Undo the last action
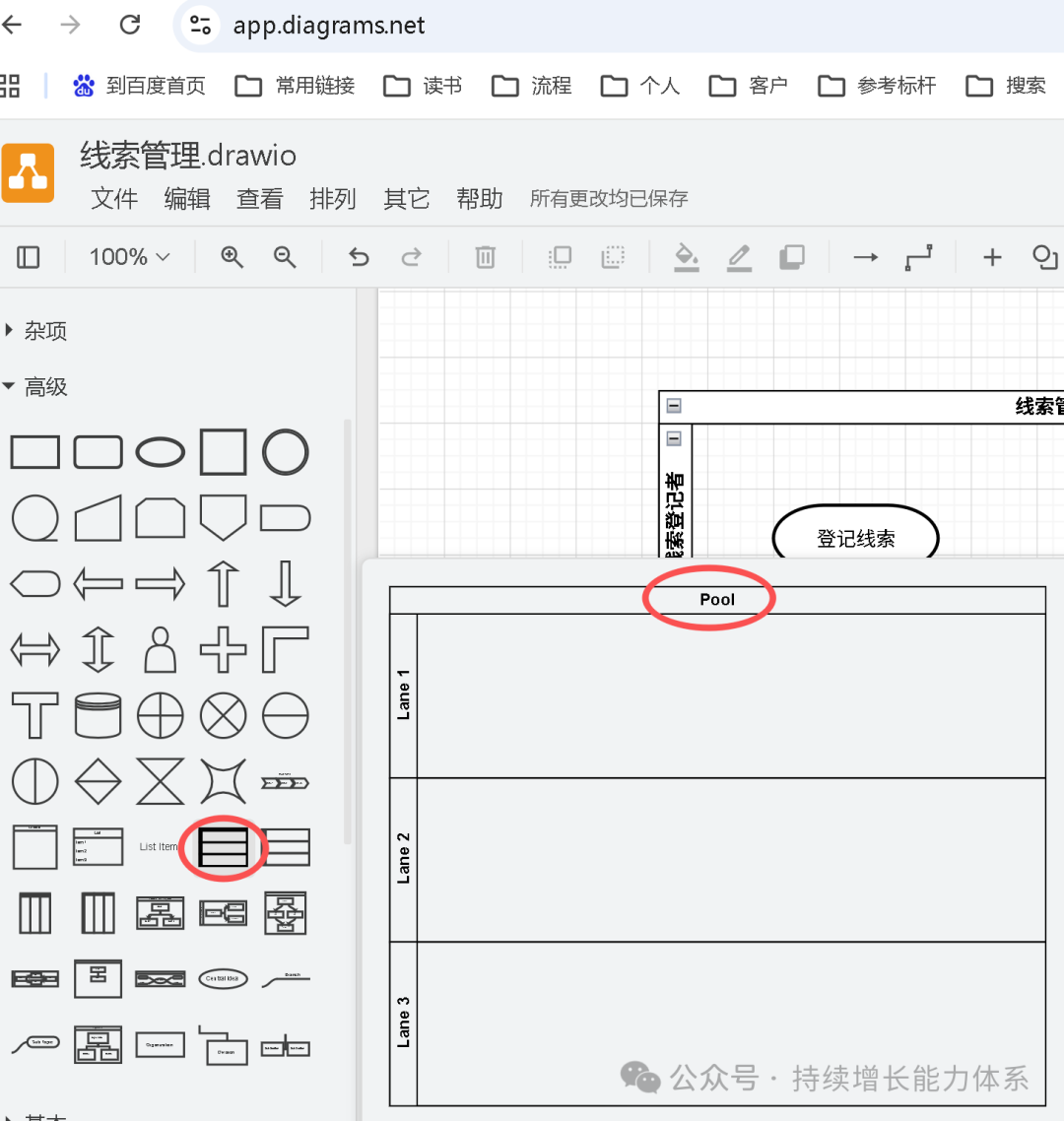 [360, 257]
